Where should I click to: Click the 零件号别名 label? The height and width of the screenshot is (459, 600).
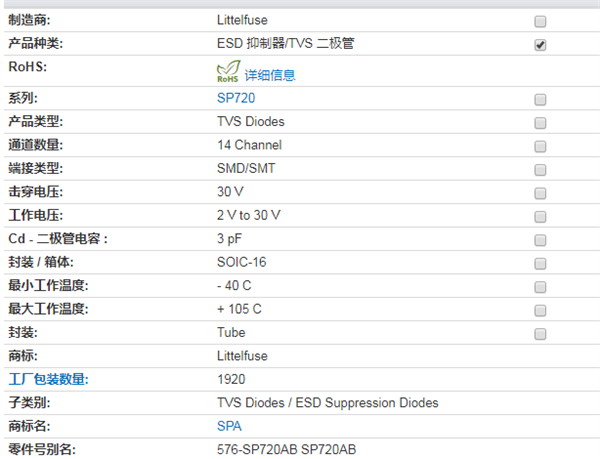(x=42, y=449)
